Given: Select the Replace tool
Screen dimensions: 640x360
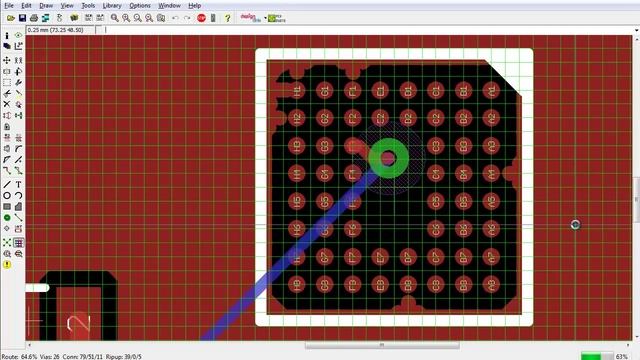Looking at the screenshot, I should tap(18, 116).
